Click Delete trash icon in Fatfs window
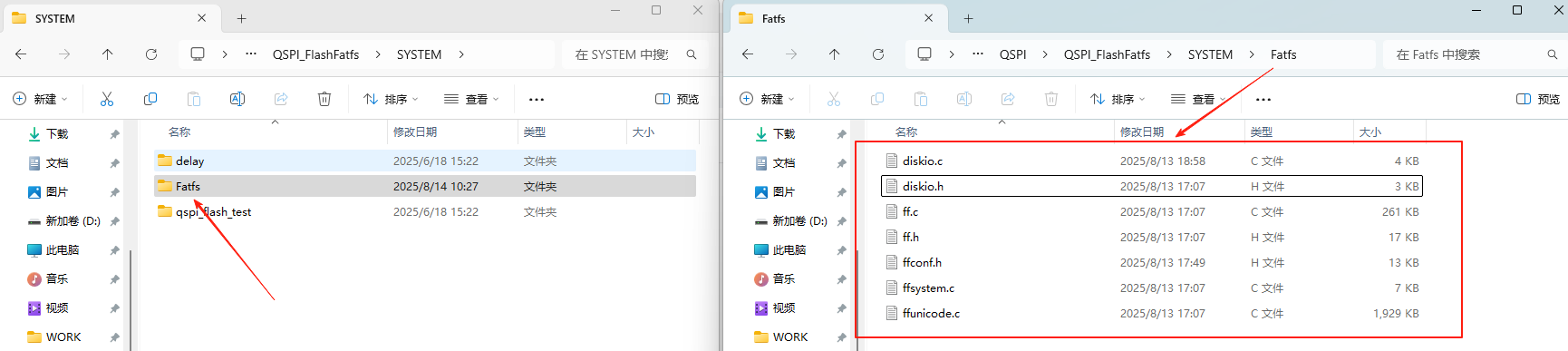 [x=1051, y=99]
